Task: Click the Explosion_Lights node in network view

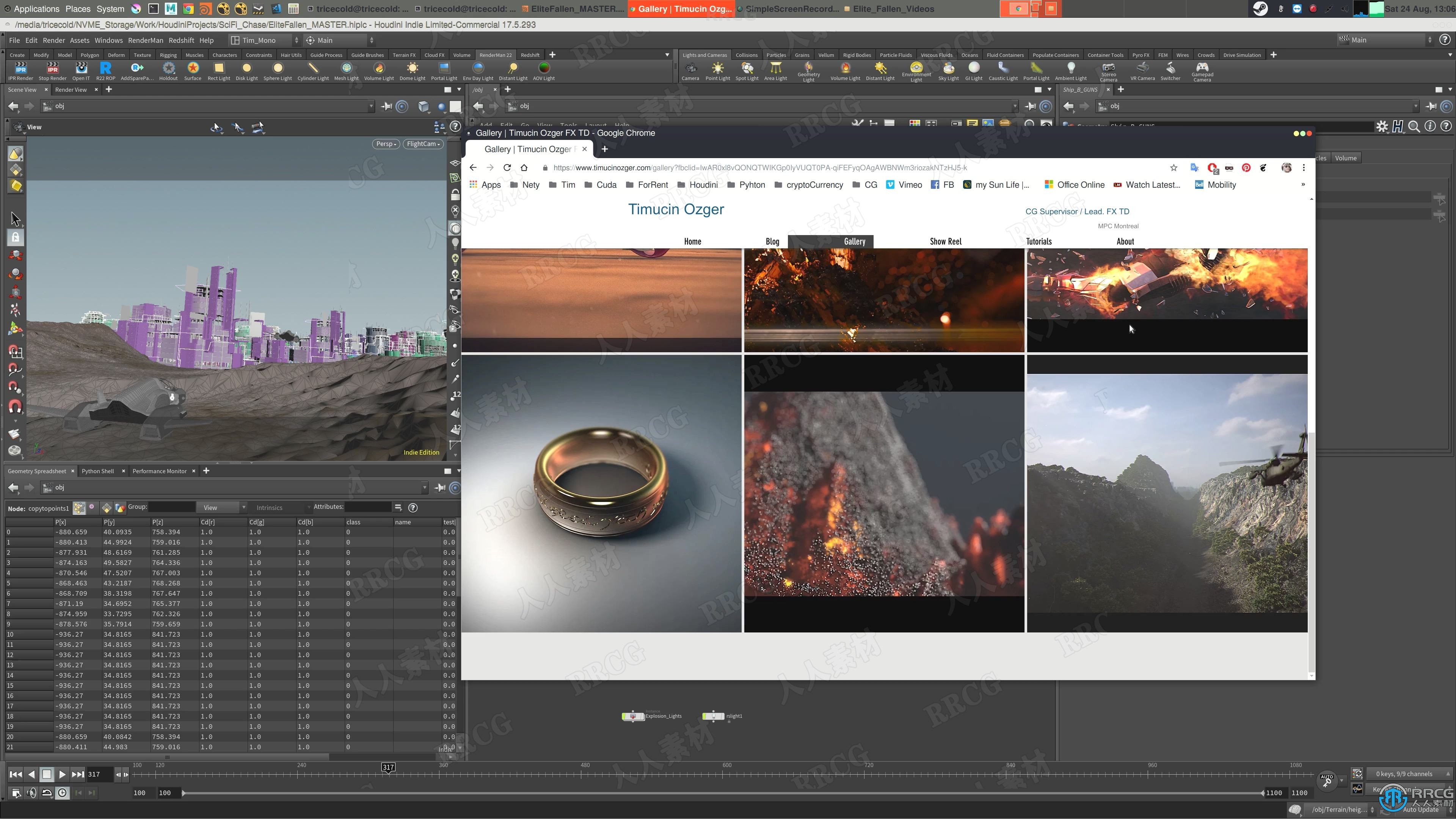Action: [633, 716]
